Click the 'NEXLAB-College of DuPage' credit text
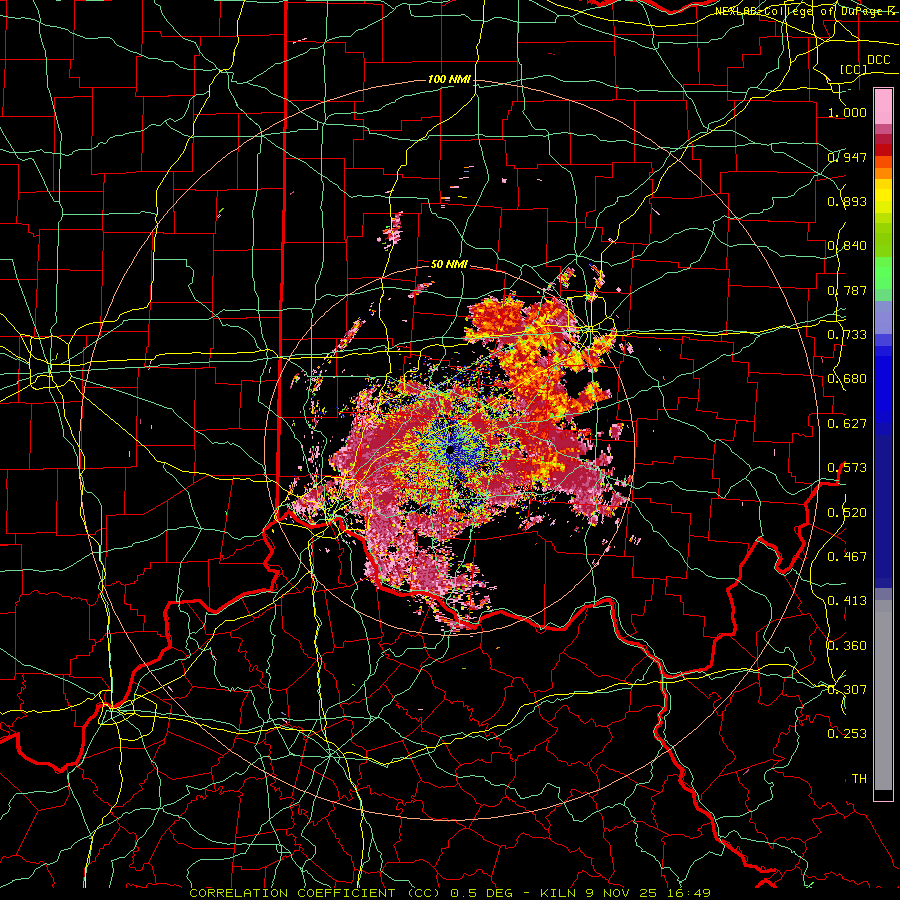The image size is (900, 900). 800,11
